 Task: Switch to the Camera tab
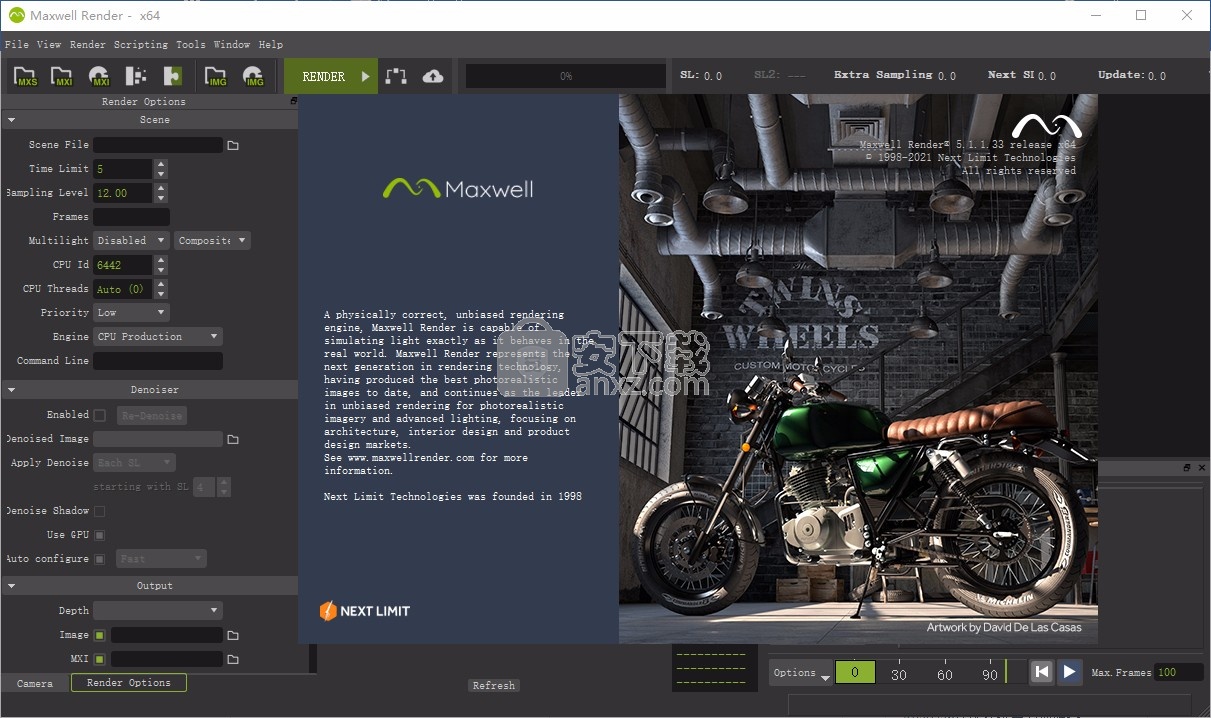[x=35, y=683]
